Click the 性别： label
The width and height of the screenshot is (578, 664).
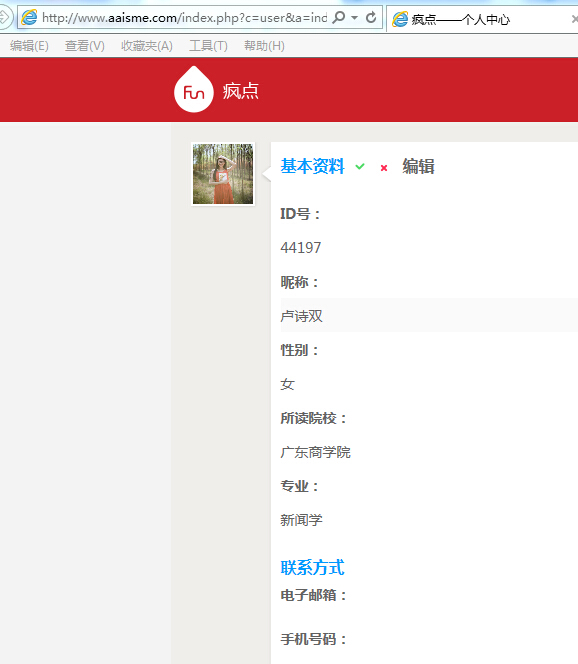pyautogui.click(x=300, y=350)
